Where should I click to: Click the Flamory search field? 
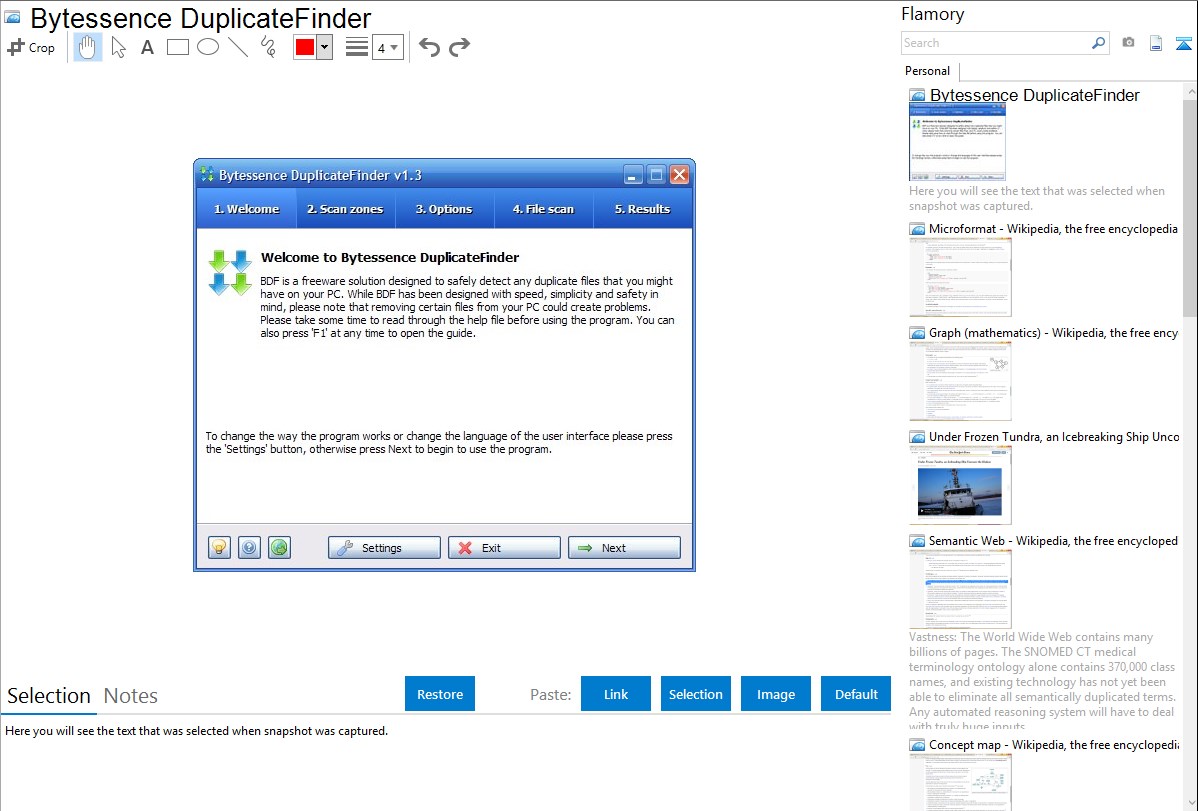pyautogui.click(x=996, y=43)
